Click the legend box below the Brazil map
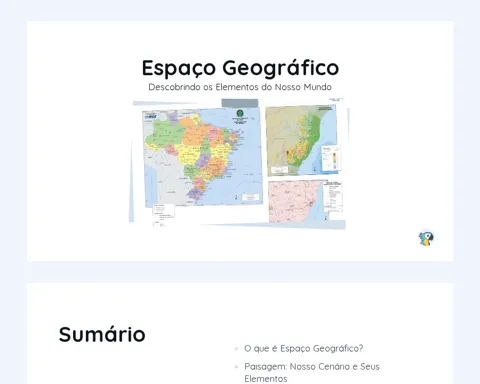The width and height of the screenshot is (480, 384). tap(163, 215)
